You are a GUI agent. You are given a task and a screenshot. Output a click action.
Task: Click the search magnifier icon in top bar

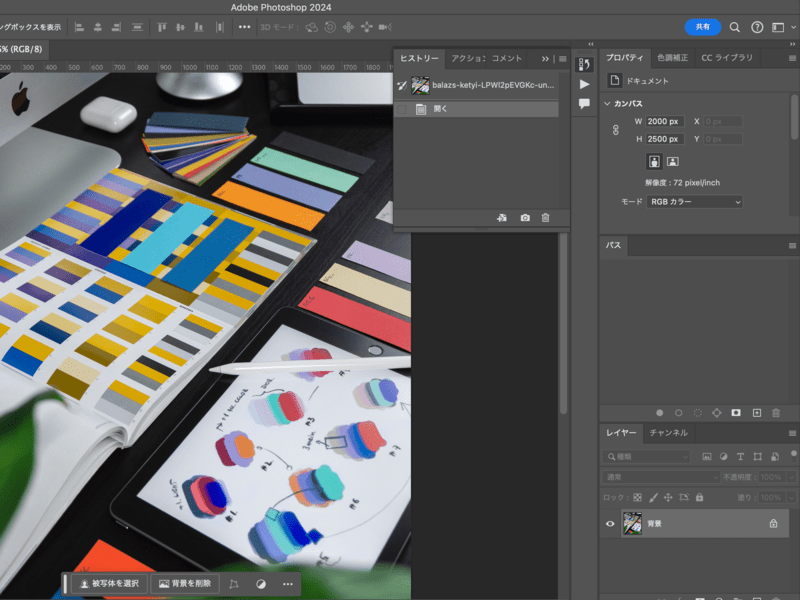[735, 27]
